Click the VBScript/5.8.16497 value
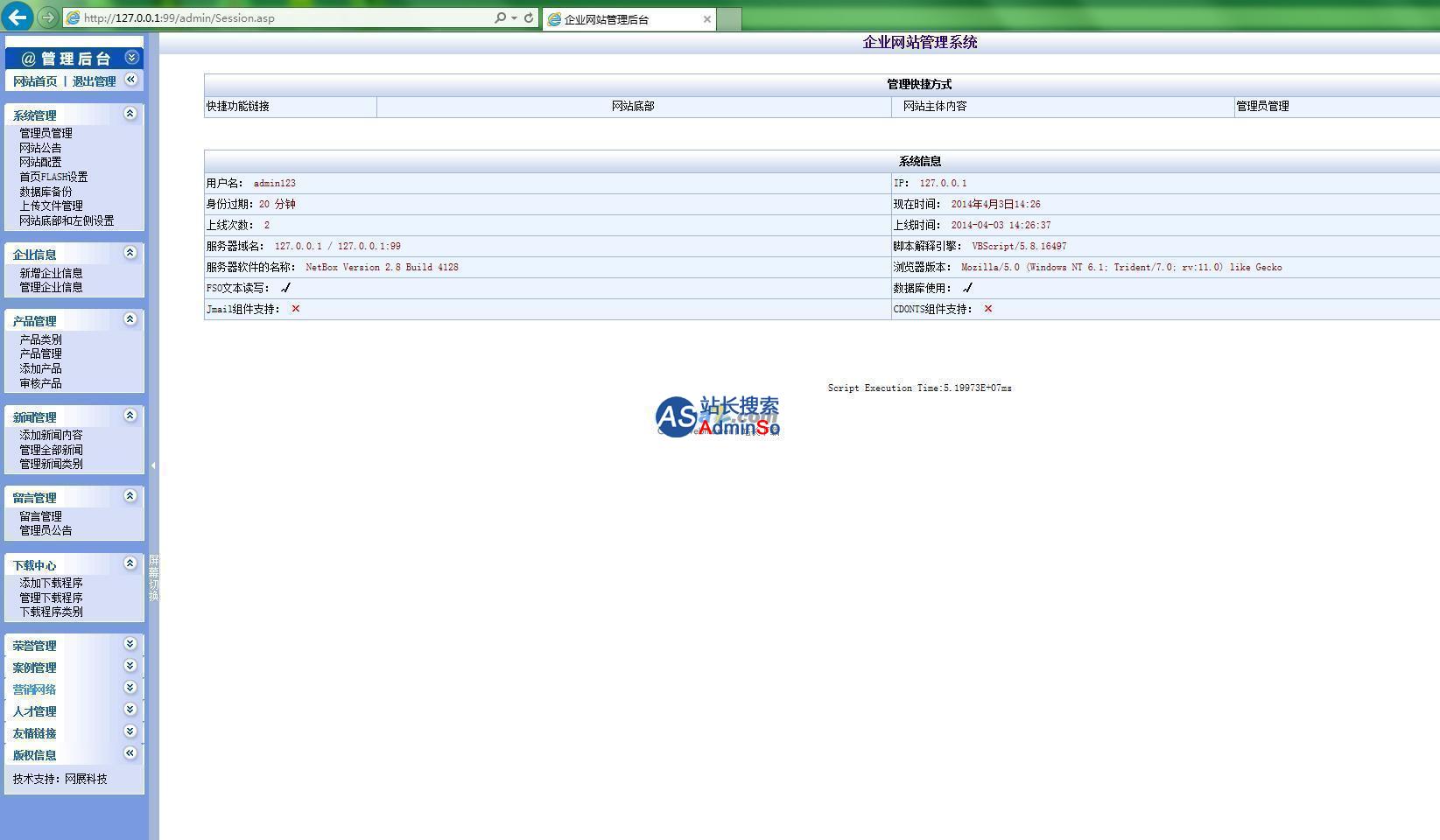The image size is (1440, 840). click(x=1019, y=247)
